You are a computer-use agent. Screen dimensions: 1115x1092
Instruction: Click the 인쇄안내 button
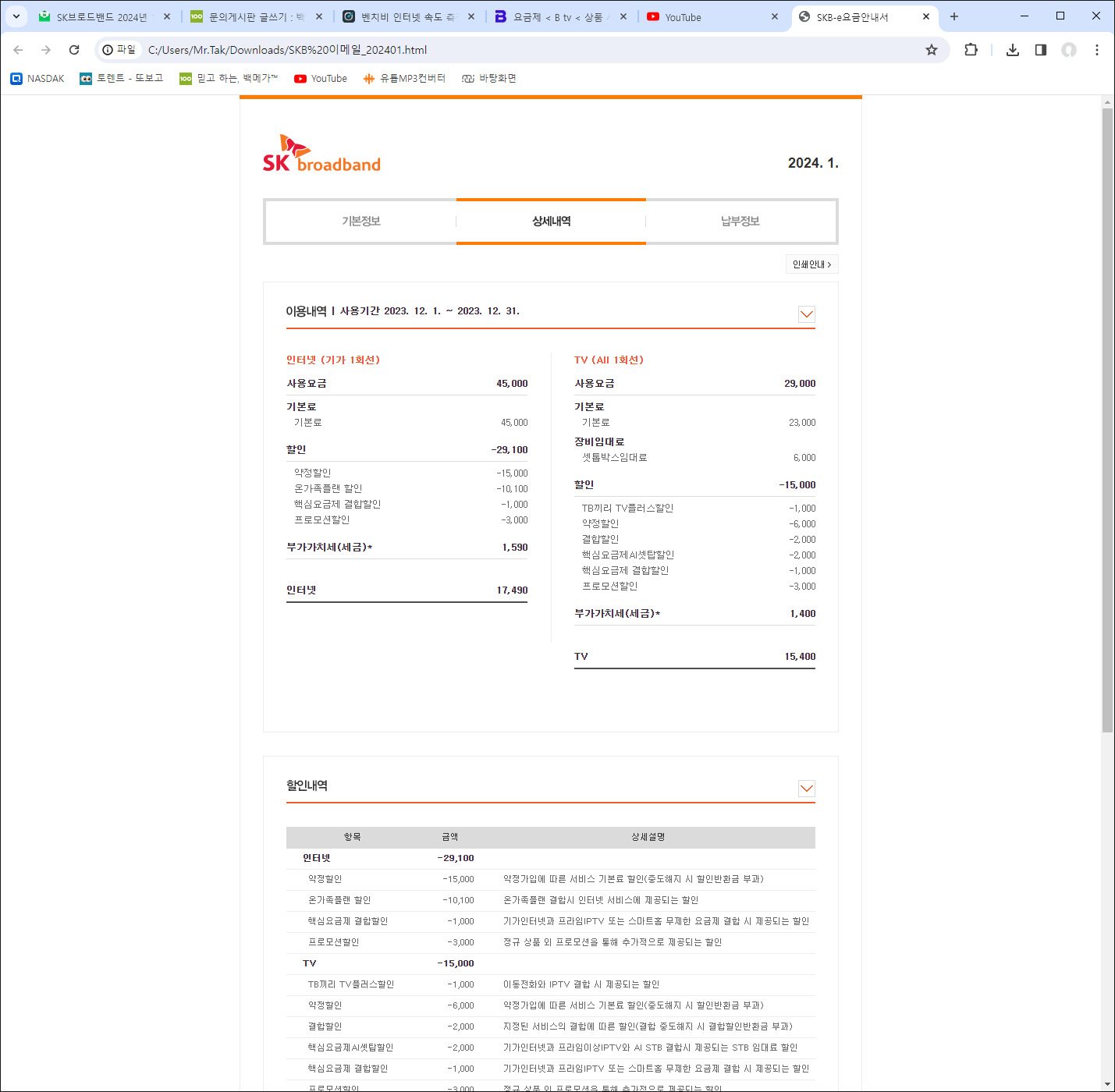pyautogui.click(x=811, y=264)
